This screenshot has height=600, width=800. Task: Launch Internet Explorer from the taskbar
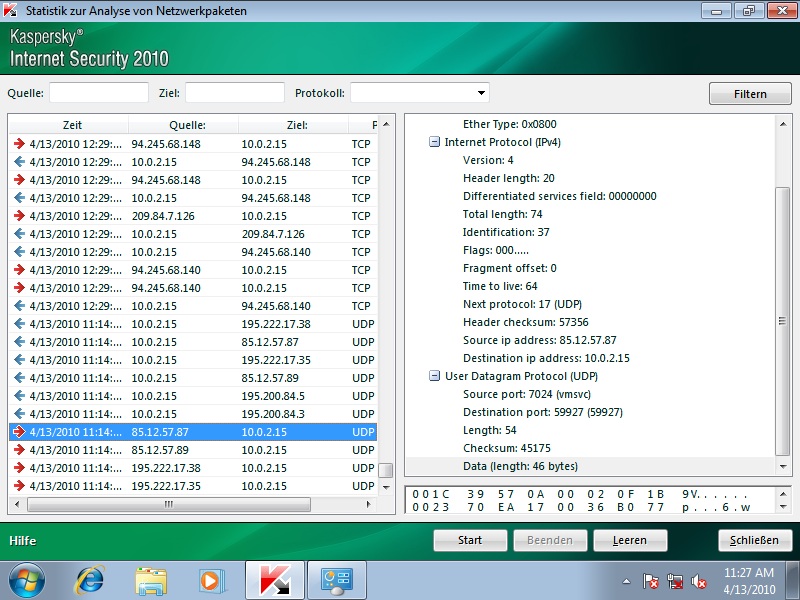90,581
